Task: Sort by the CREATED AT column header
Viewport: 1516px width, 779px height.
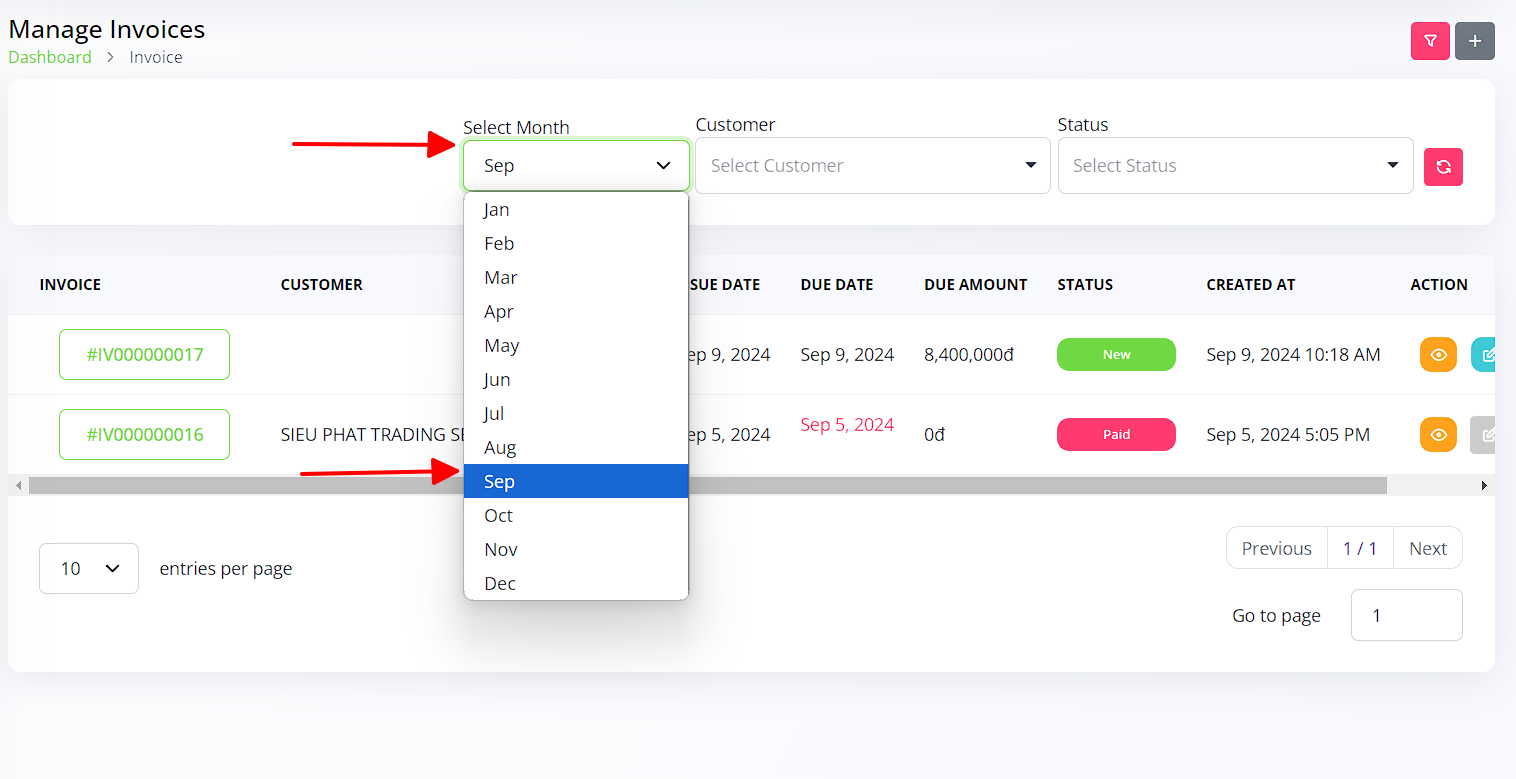Action: 1251,285
